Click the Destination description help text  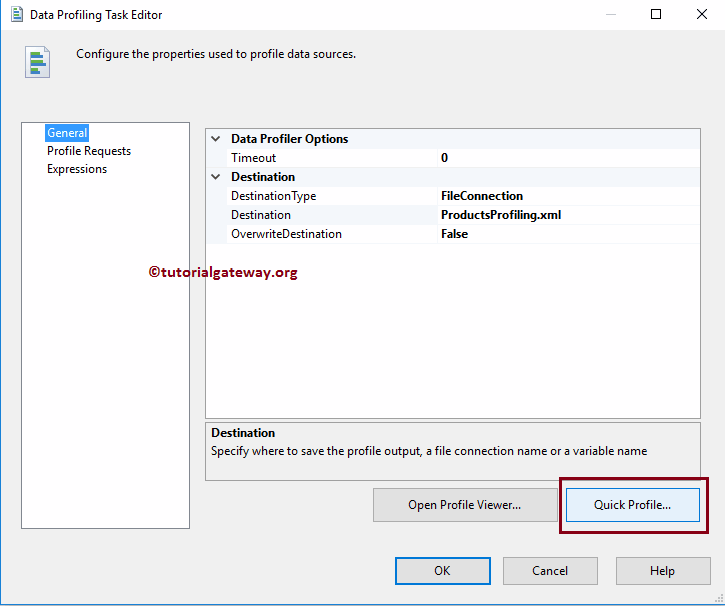tap(429, 451)
